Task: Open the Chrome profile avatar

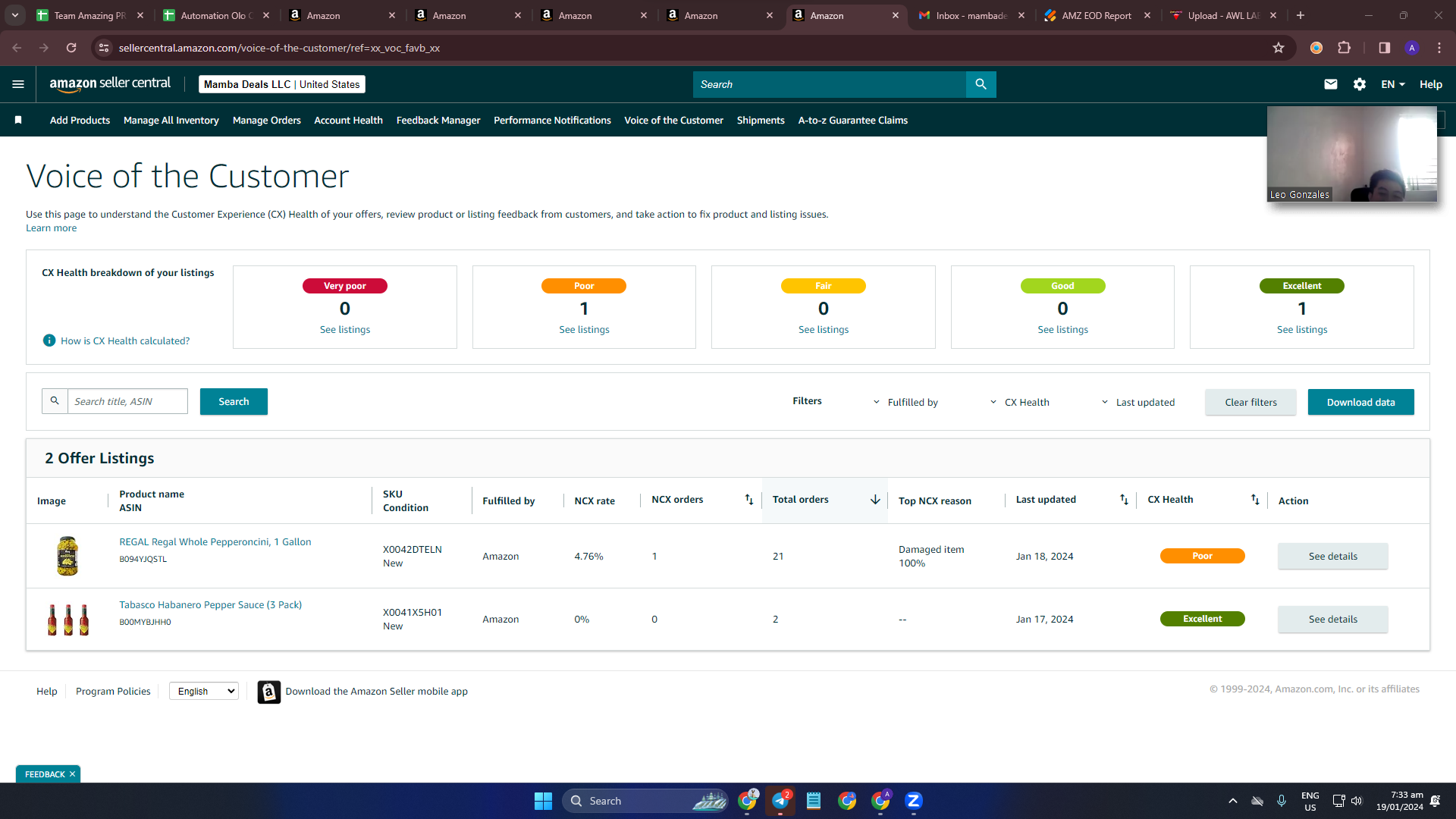Action: pos(1411,48)
